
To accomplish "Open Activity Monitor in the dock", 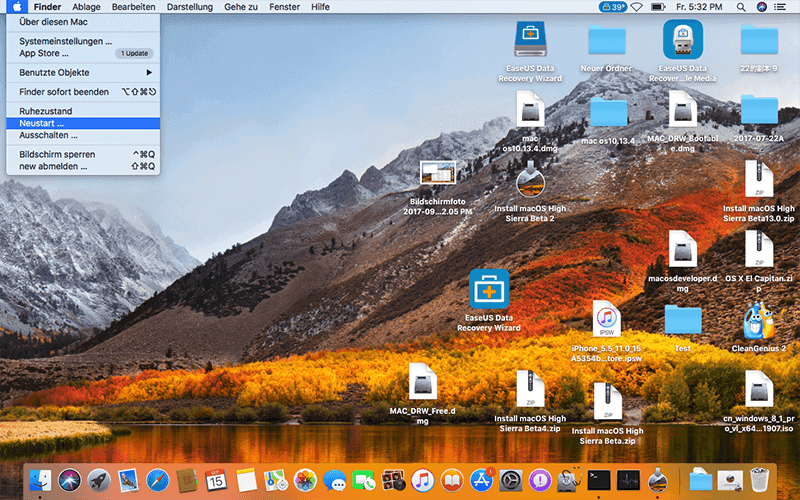I will pyautogui.click(x=628, y=480).
